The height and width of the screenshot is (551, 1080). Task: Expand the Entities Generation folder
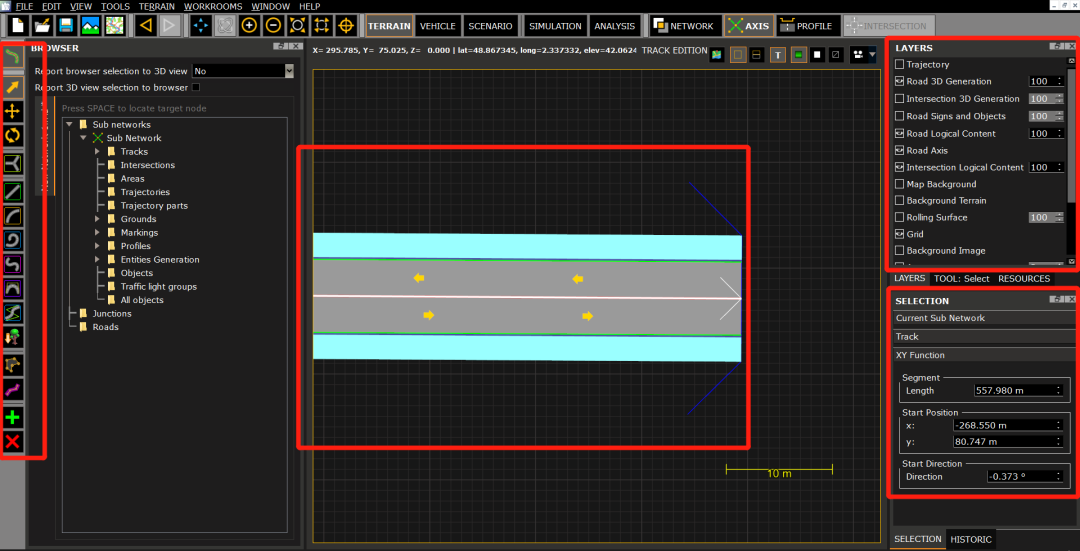click(96, 260)
